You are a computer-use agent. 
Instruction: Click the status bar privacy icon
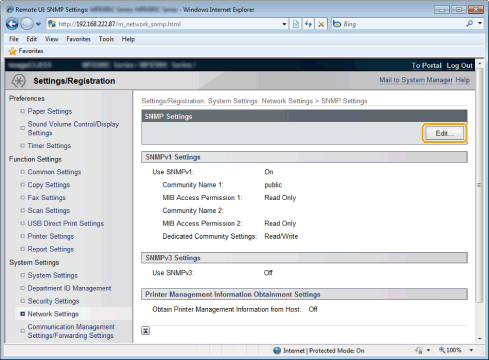419,350
